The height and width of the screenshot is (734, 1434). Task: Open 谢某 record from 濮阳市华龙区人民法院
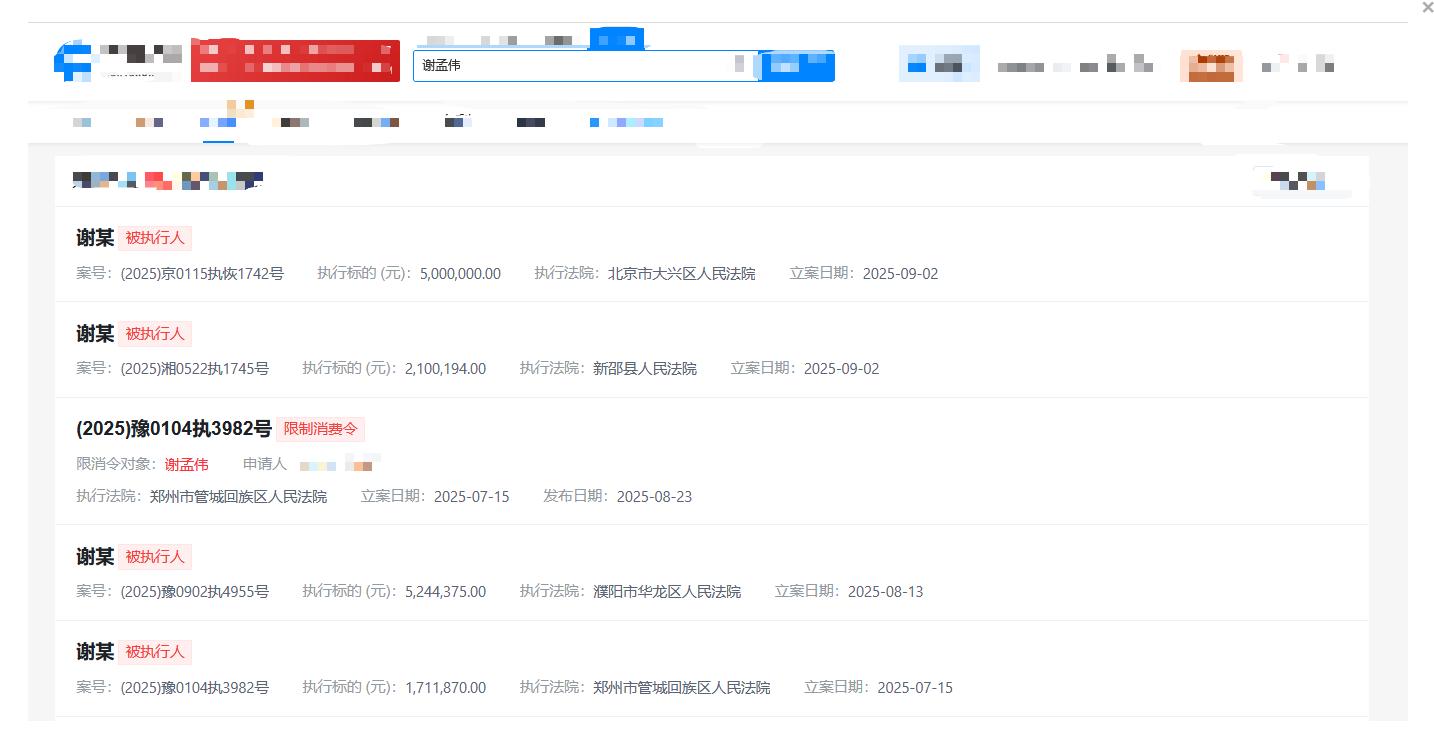[95, 556]
